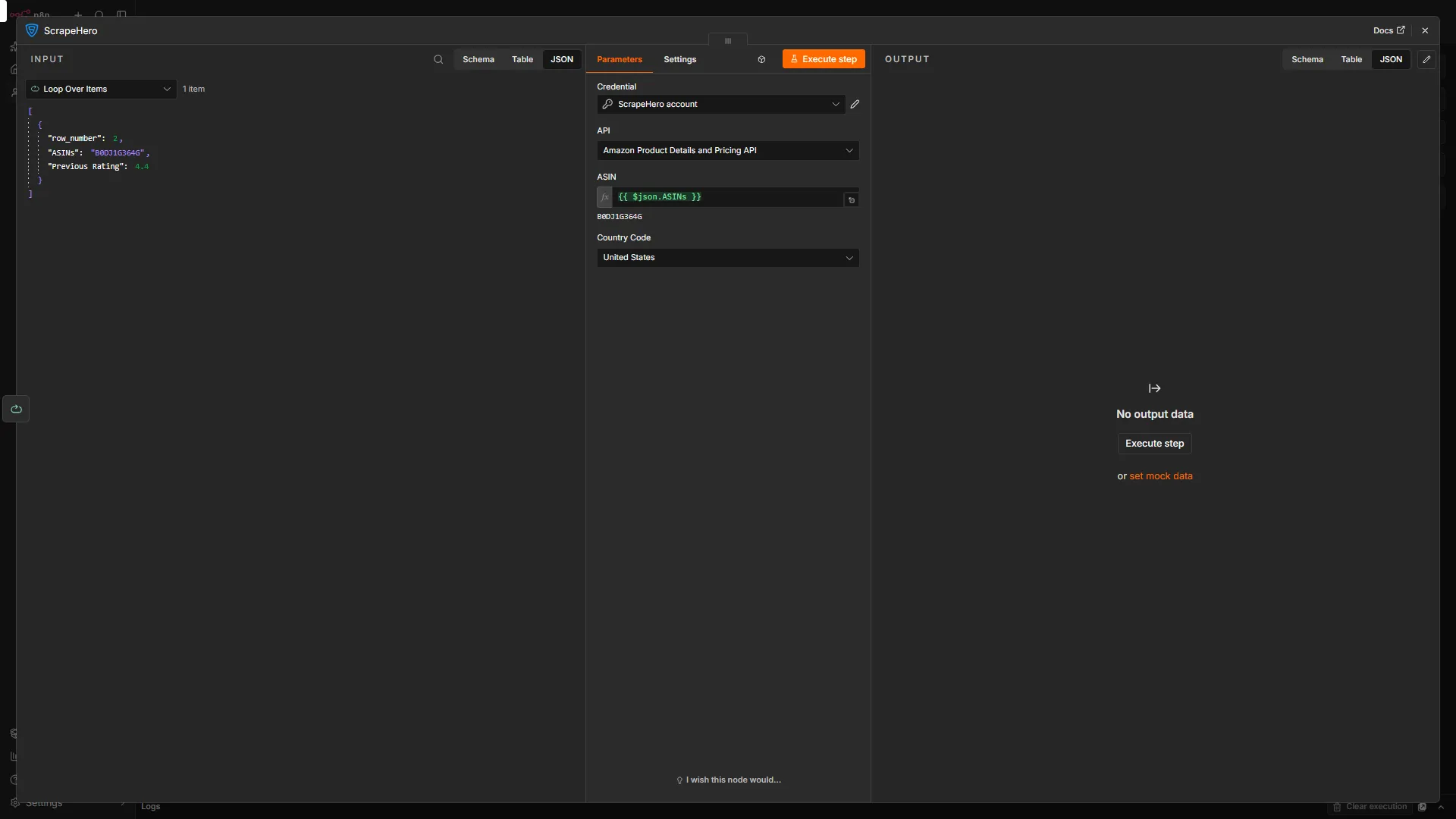Search the input data

click(438, 59)
